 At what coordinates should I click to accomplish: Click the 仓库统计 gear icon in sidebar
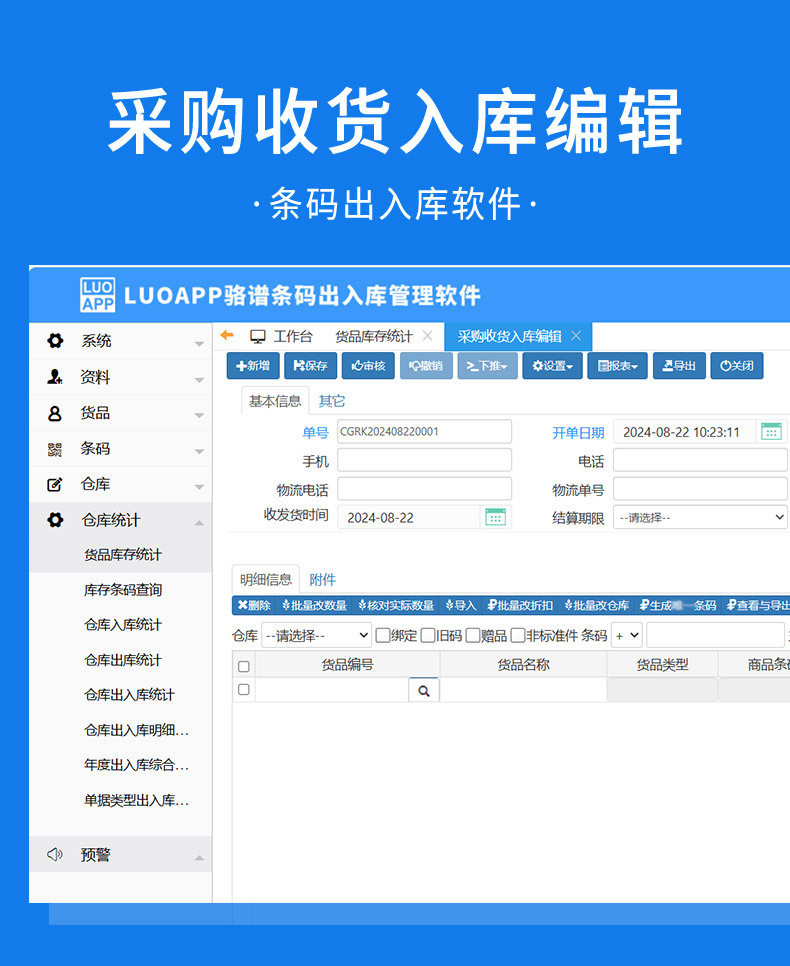pyautogui.click(x=55, y=520)
